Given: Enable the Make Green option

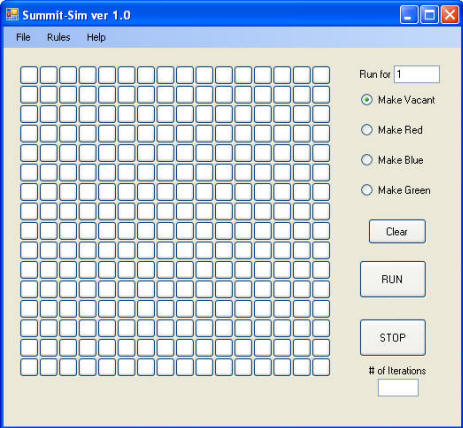Looking at the screenshot, I should tap(367, 190).
